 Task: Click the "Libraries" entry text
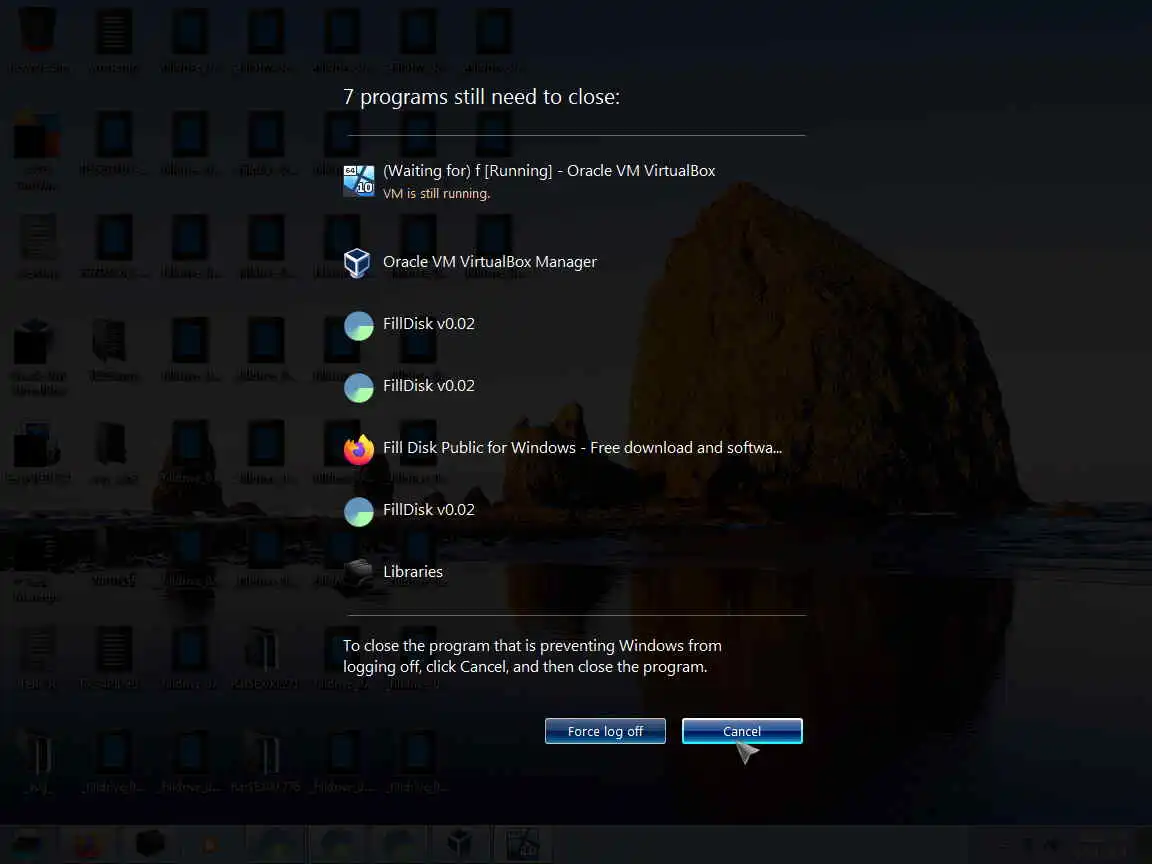[x=413, y=572]
